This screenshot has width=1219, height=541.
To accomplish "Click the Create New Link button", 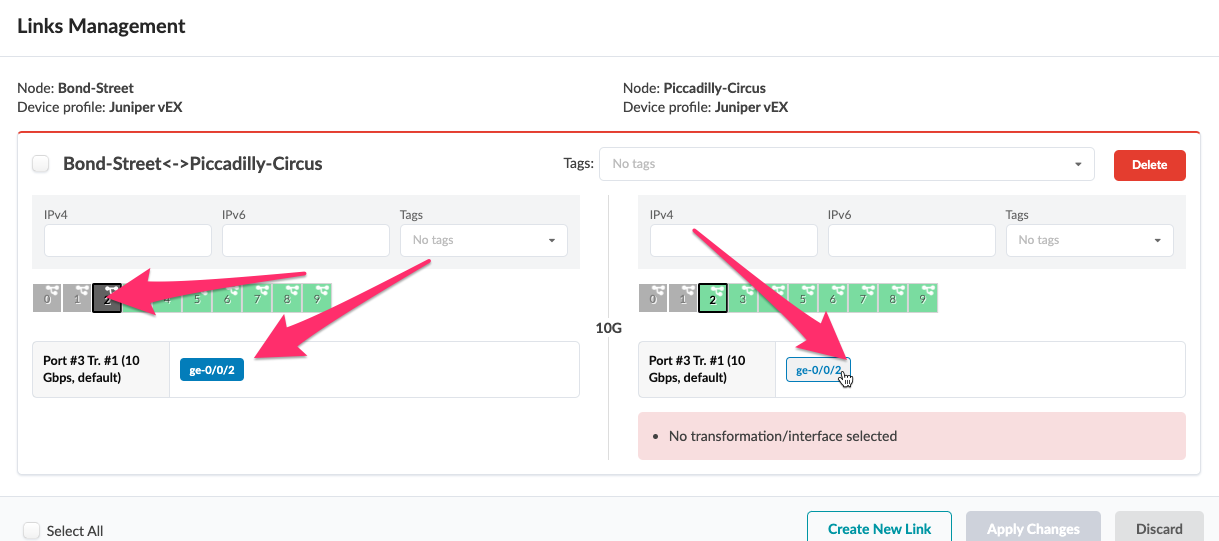I will [879, 528].
